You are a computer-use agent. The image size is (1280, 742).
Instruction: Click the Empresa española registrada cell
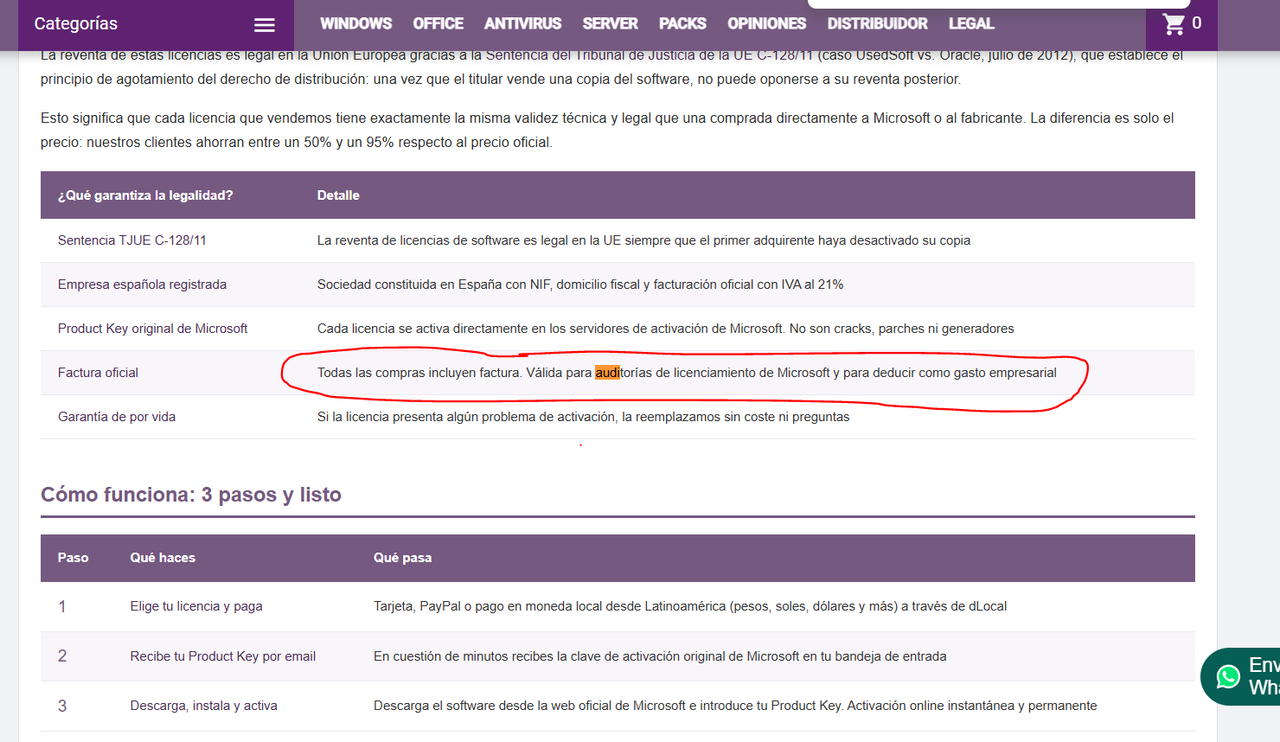pos(142,284)
